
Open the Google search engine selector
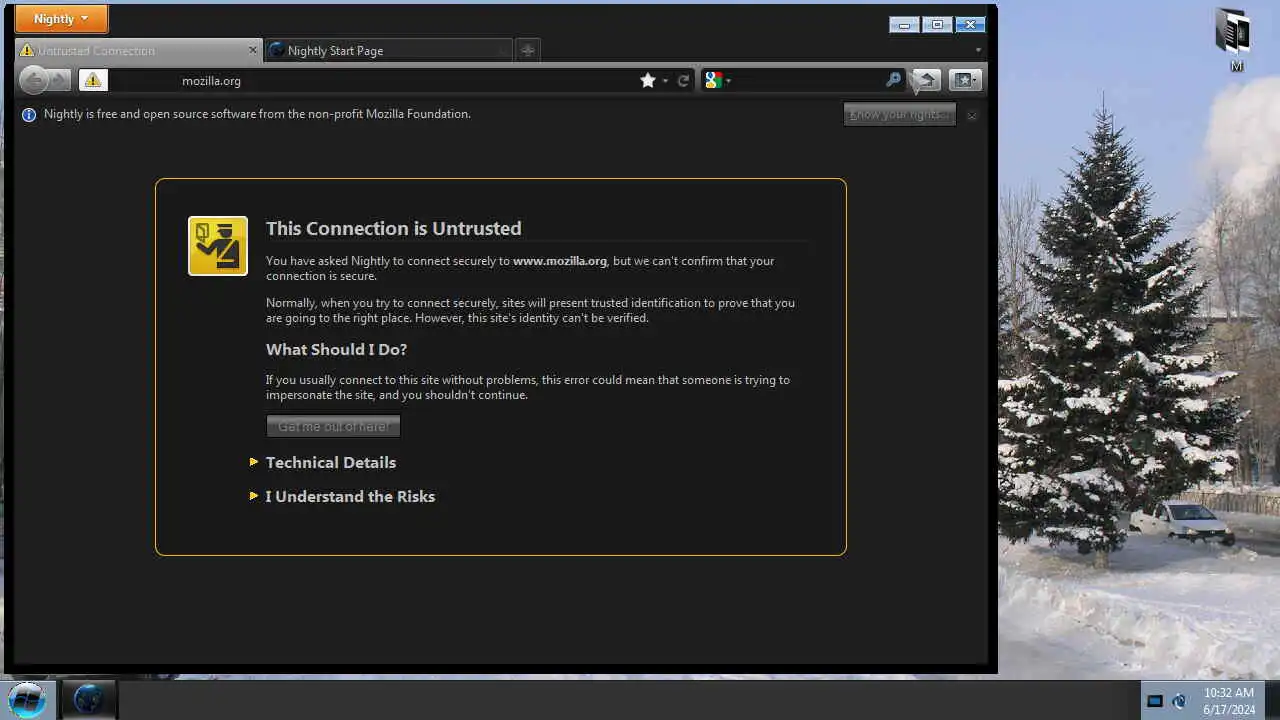[x=717, y=80]
